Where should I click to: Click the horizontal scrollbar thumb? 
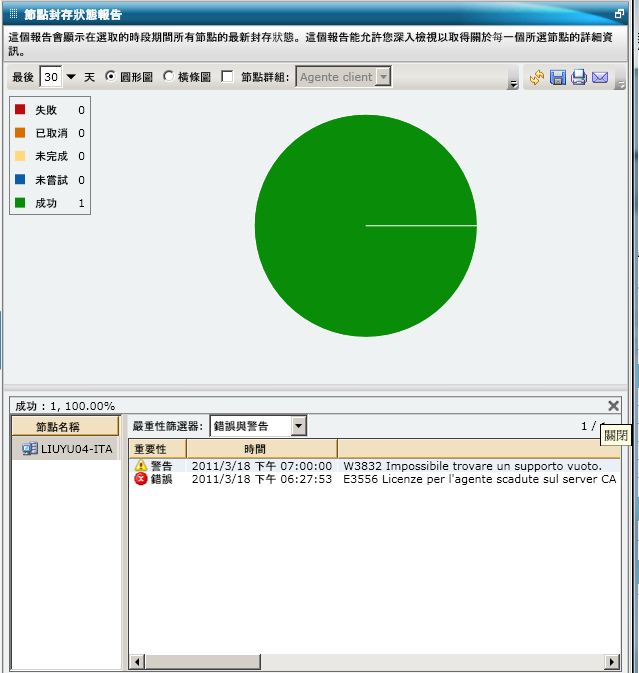(203, 661)
